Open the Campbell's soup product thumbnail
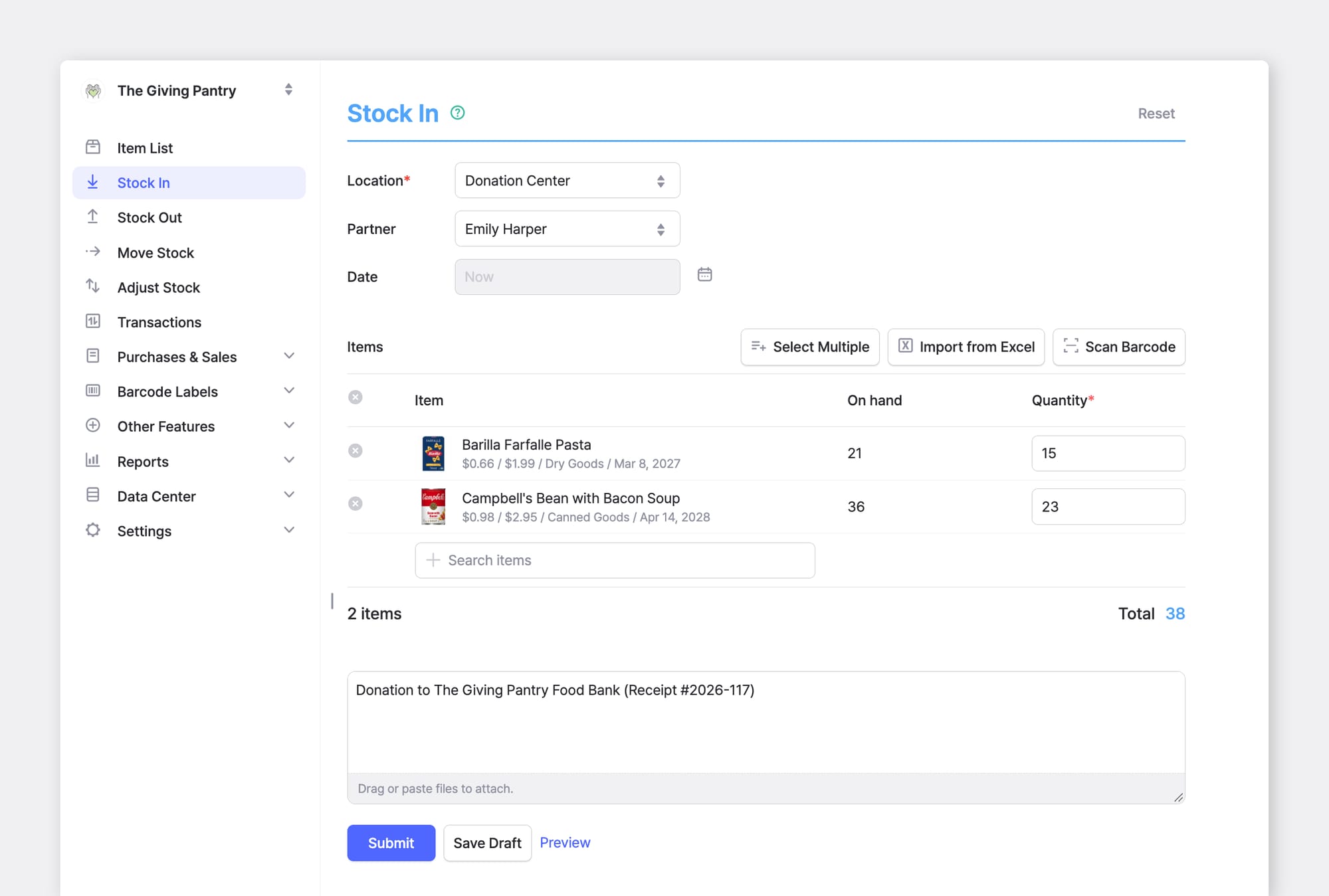This screenshot has width=1329, height=896. pos(433,507)
